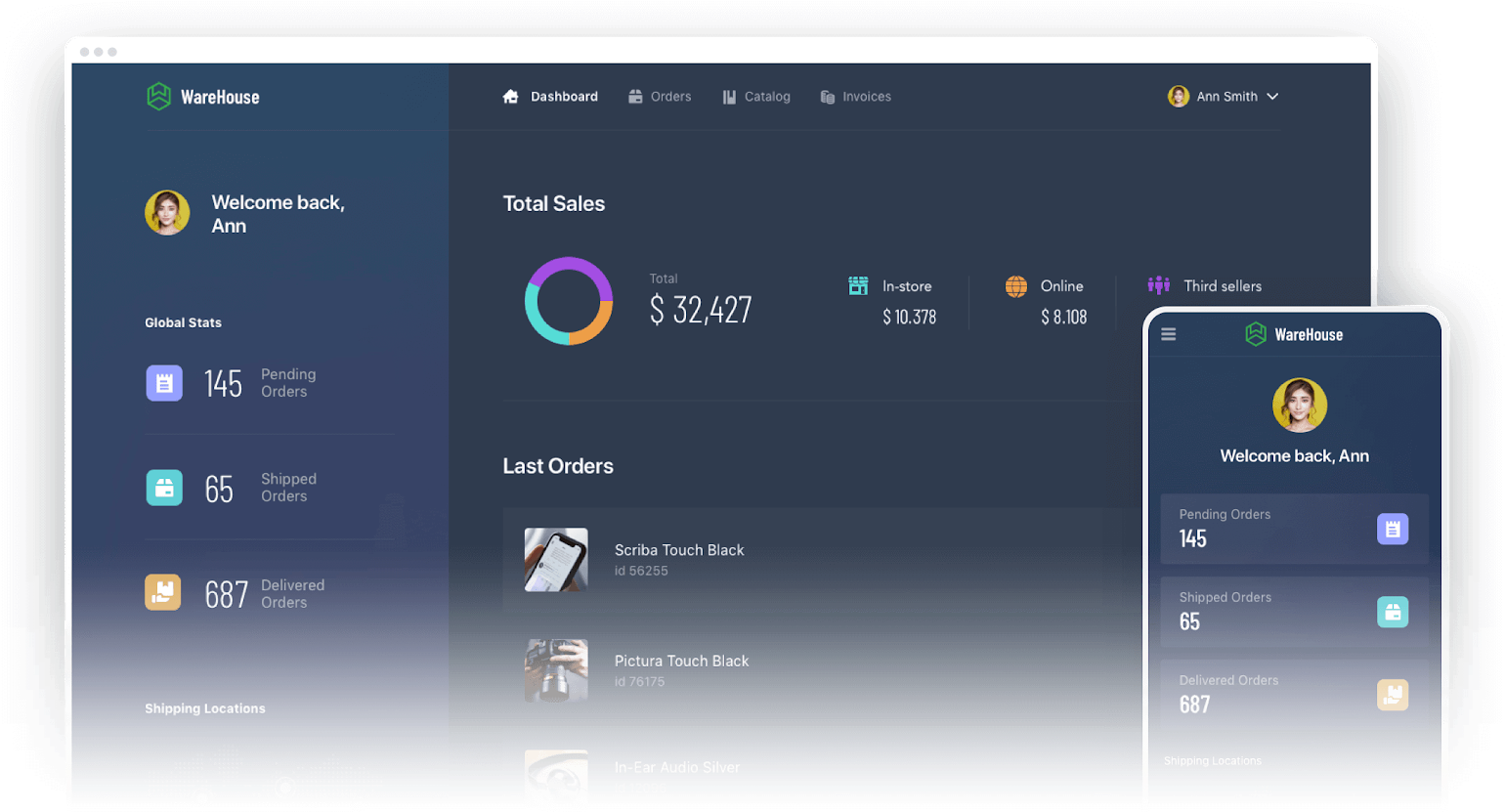Screen dimensions: 1505x812
Task: Open the Dashboard home icon
Action: [x=510, y=97]
